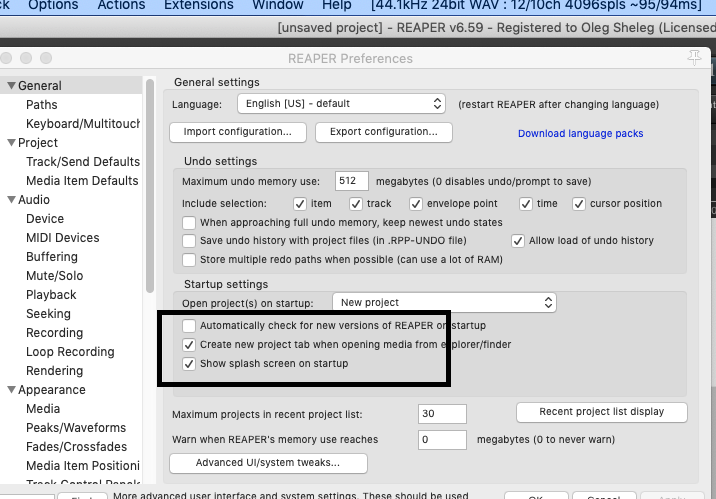
Task: Toggle cursor position in undo selection
Action: coord(579,204)
